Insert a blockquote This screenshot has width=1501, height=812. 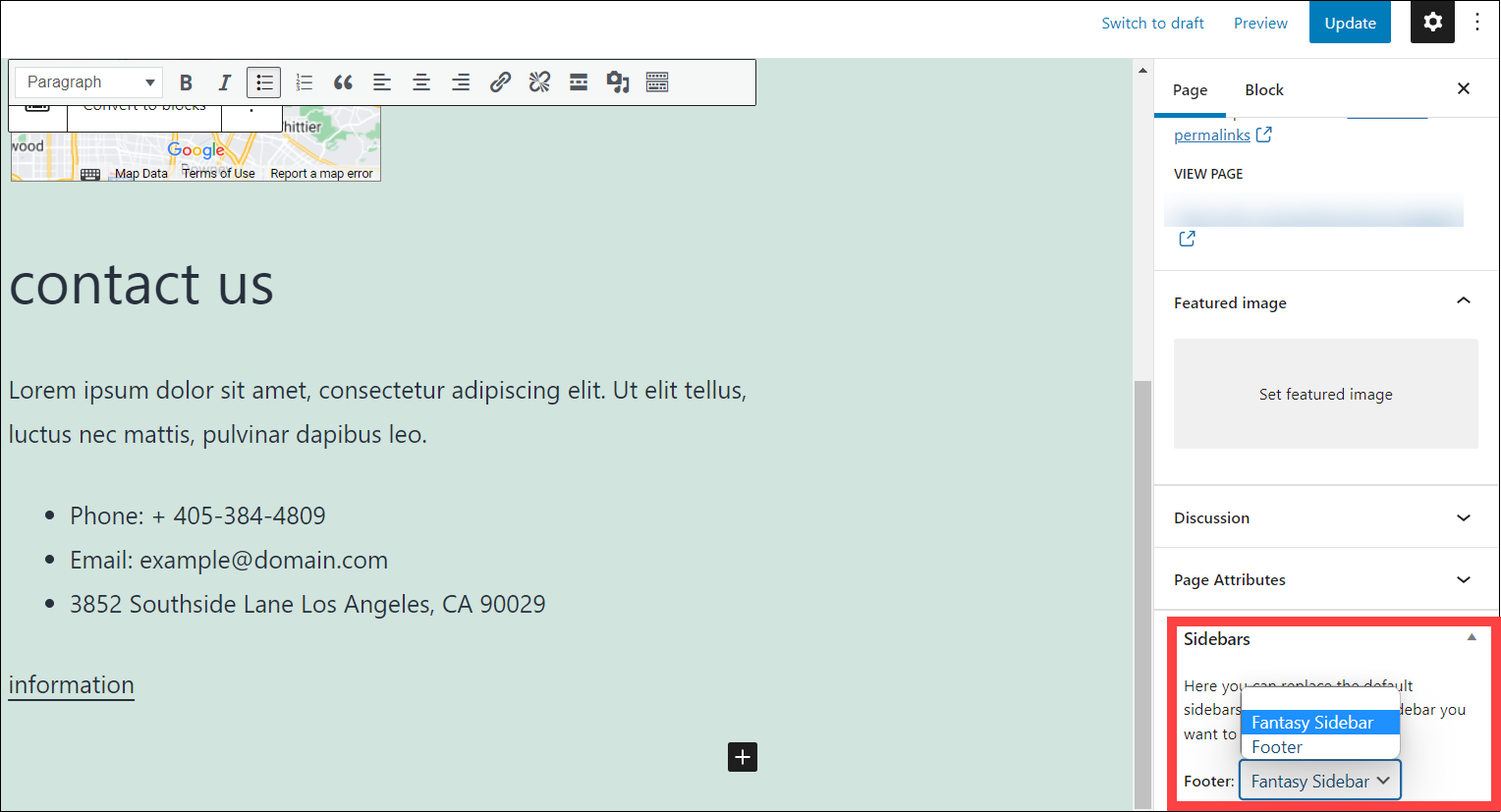[x=343, y=82]
